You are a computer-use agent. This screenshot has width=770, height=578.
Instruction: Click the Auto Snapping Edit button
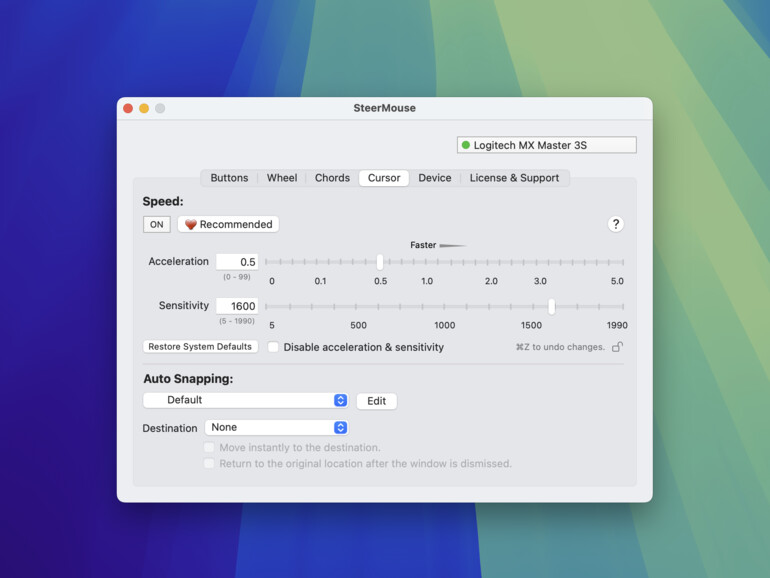[x=377, y=401]
